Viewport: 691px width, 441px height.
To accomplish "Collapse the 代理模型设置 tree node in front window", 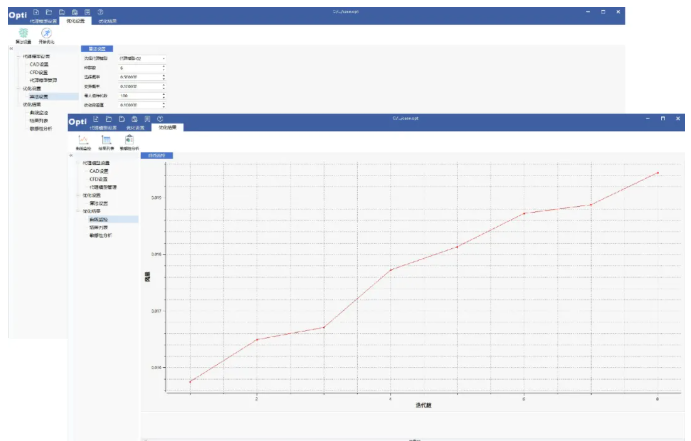I will 78,163.
